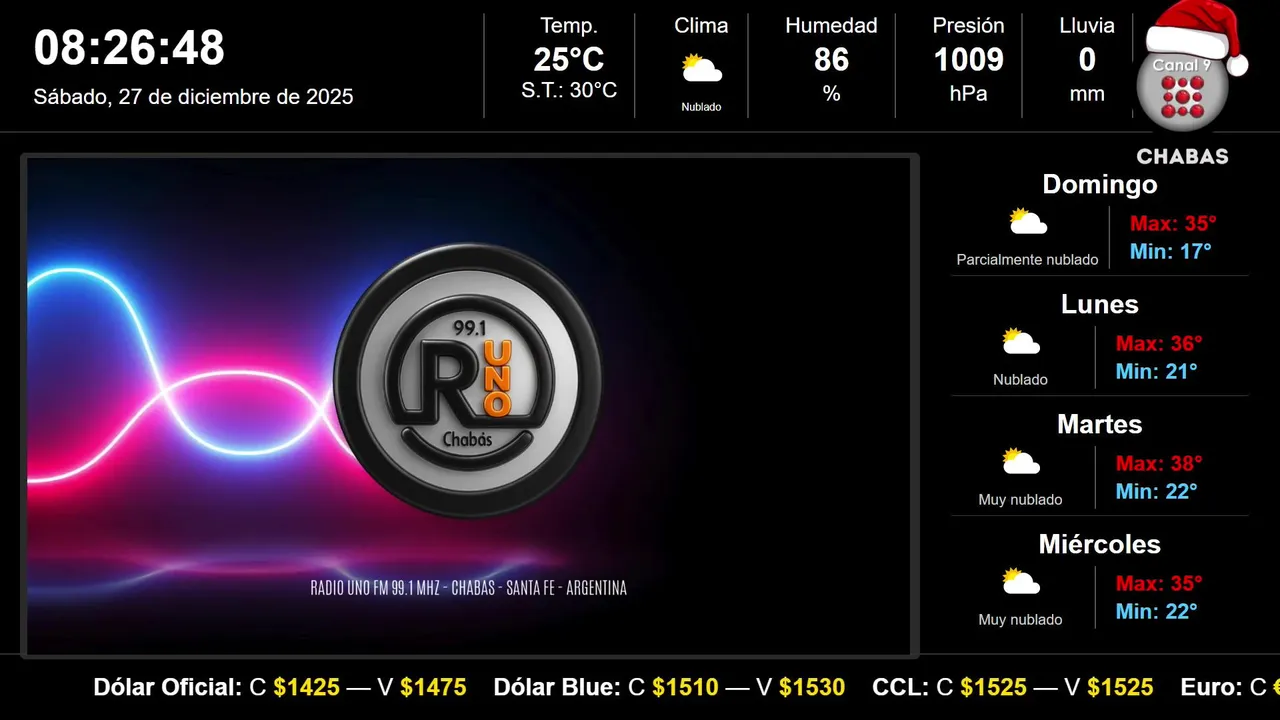Click Dólar Blue sell price $1530
This screenshot has width=1280, height=720.
pyautogui.click(x=812, y=687)
